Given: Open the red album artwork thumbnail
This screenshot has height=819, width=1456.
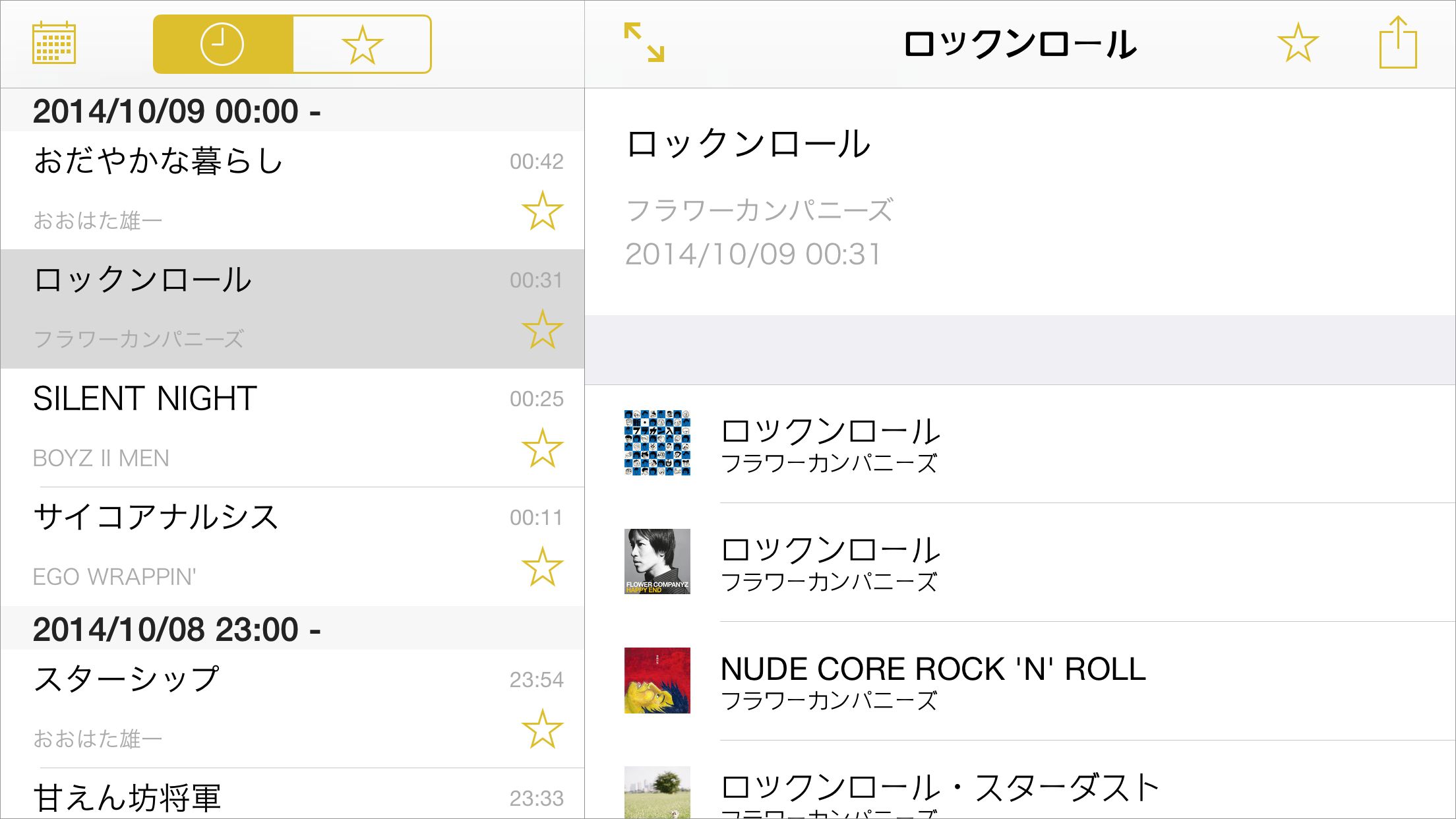Looking at the screenshot, I should point(657,681).
